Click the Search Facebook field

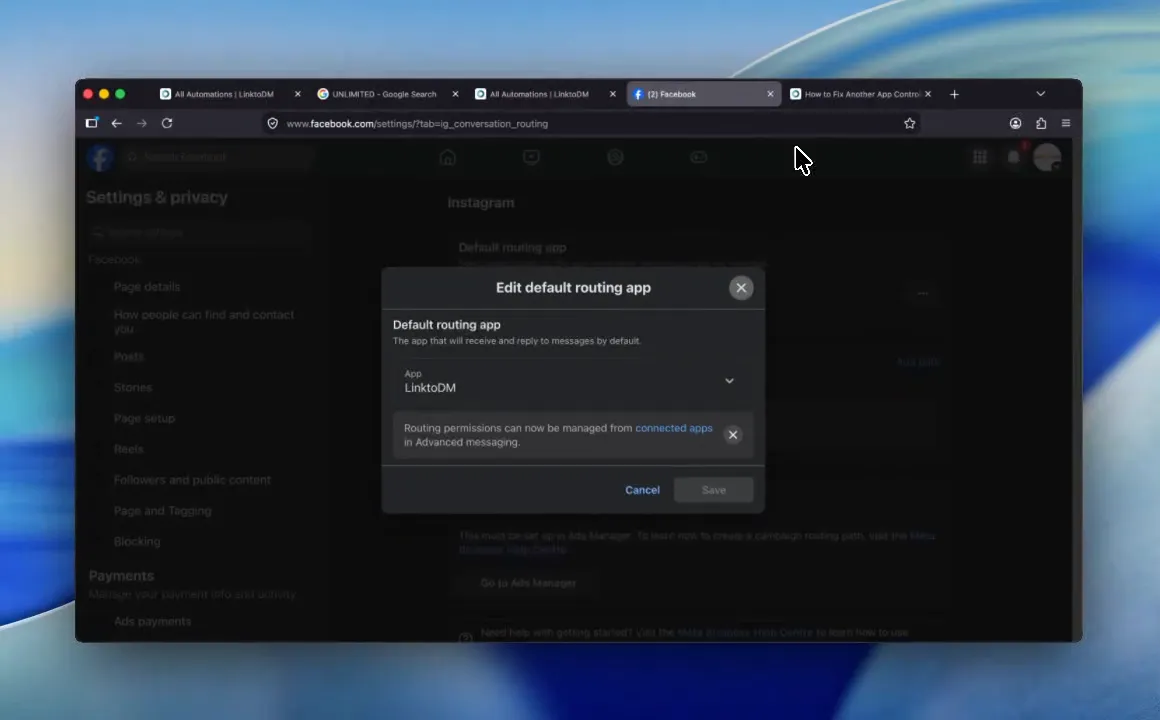tap(217, 157)
